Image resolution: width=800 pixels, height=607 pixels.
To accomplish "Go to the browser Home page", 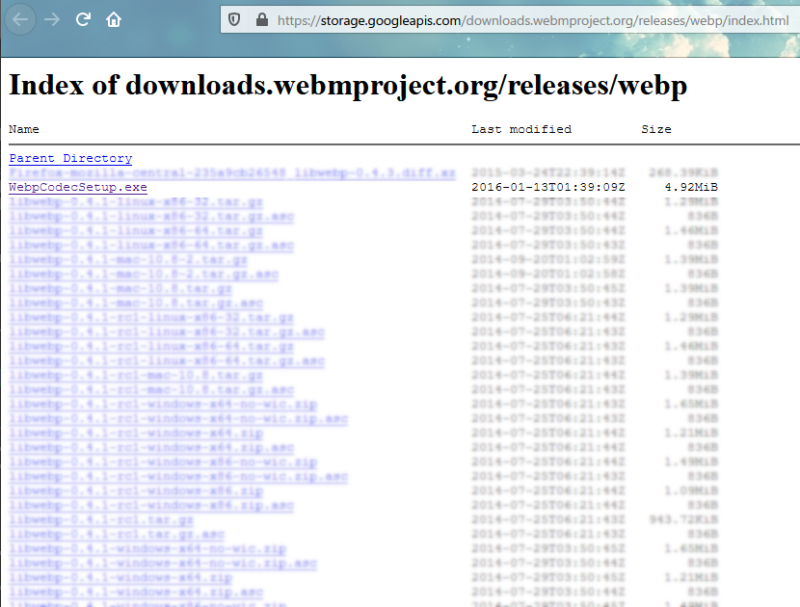I will [114, 19].
